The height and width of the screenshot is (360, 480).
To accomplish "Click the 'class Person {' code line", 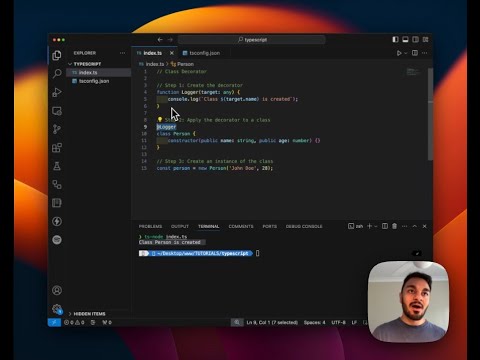I will click(x=176, y=134).
